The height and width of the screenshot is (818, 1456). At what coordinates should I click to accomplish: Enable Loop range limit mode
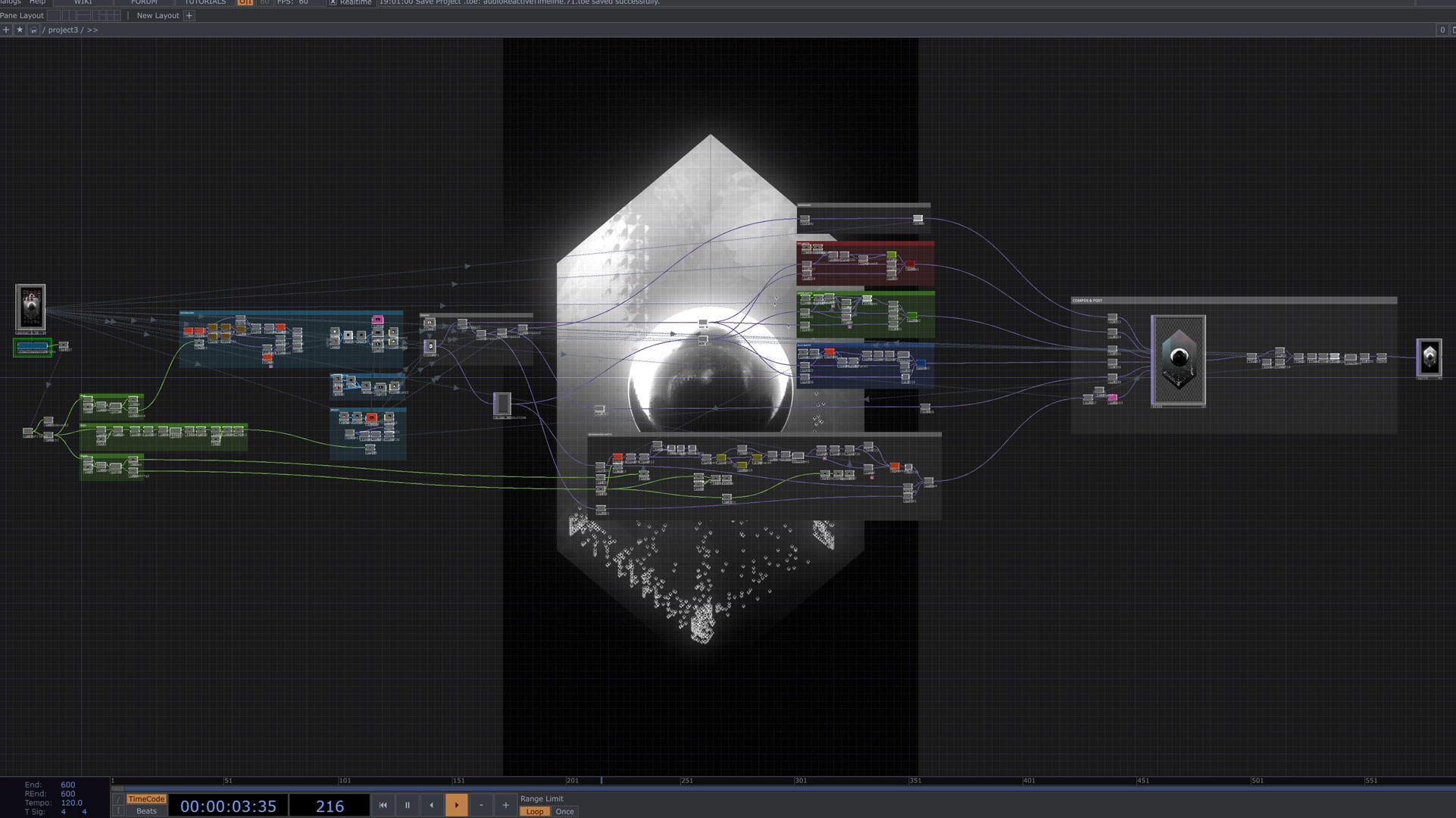[x=534, y=811]
